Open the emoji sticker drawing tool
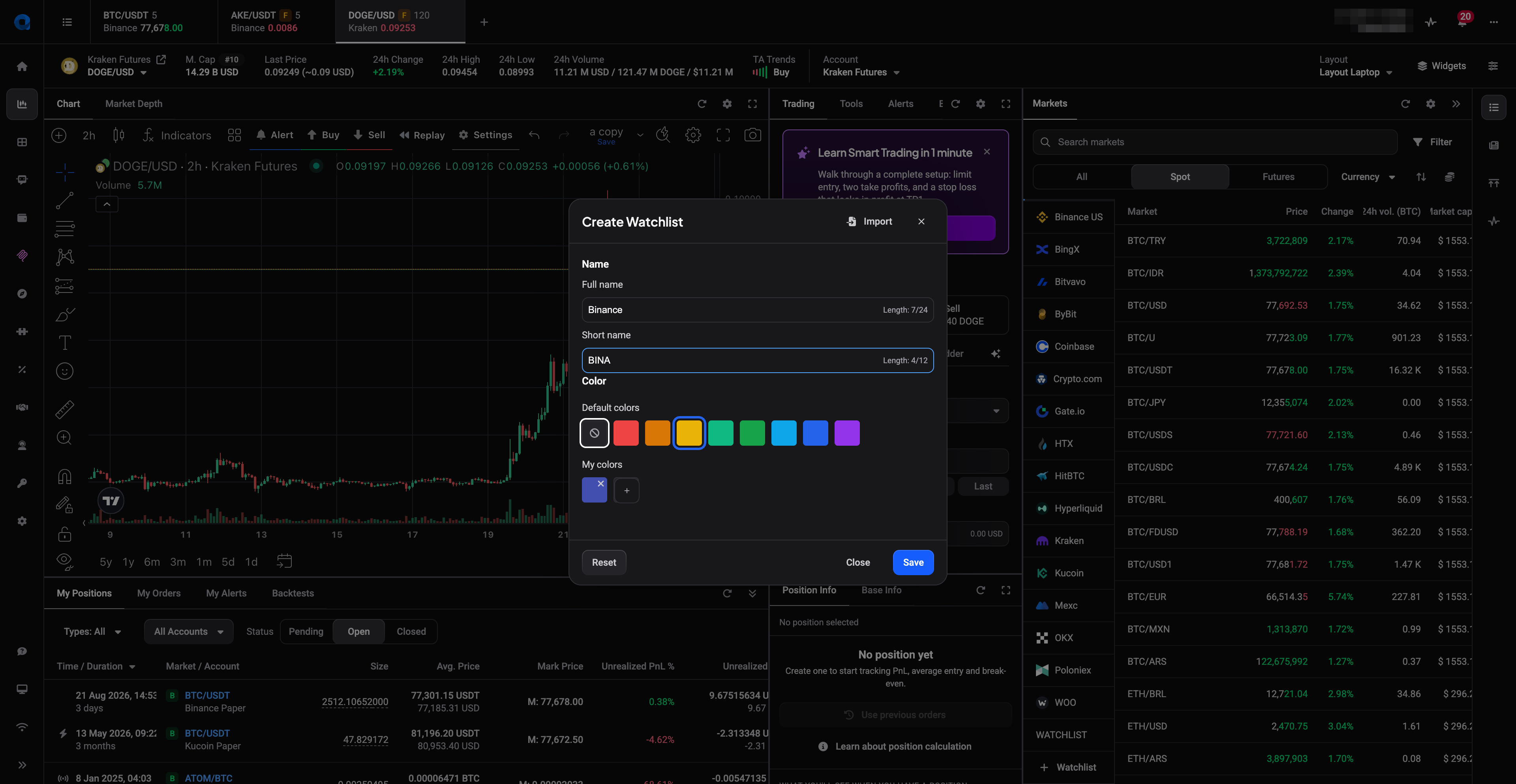The image size is (1516, 784). 65,371
